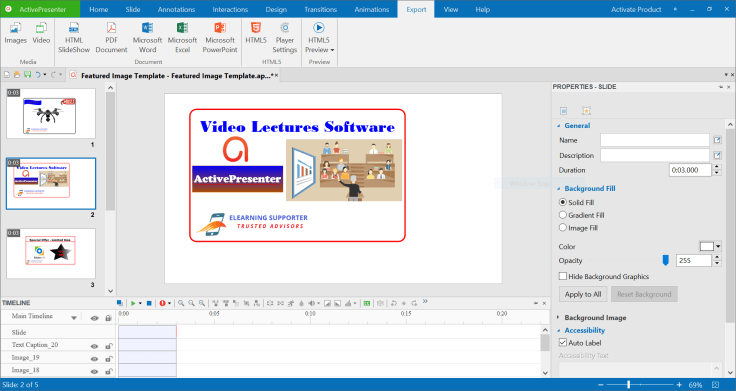
Task: Select Solid Fill radio button
Action: tap(563, 202)
